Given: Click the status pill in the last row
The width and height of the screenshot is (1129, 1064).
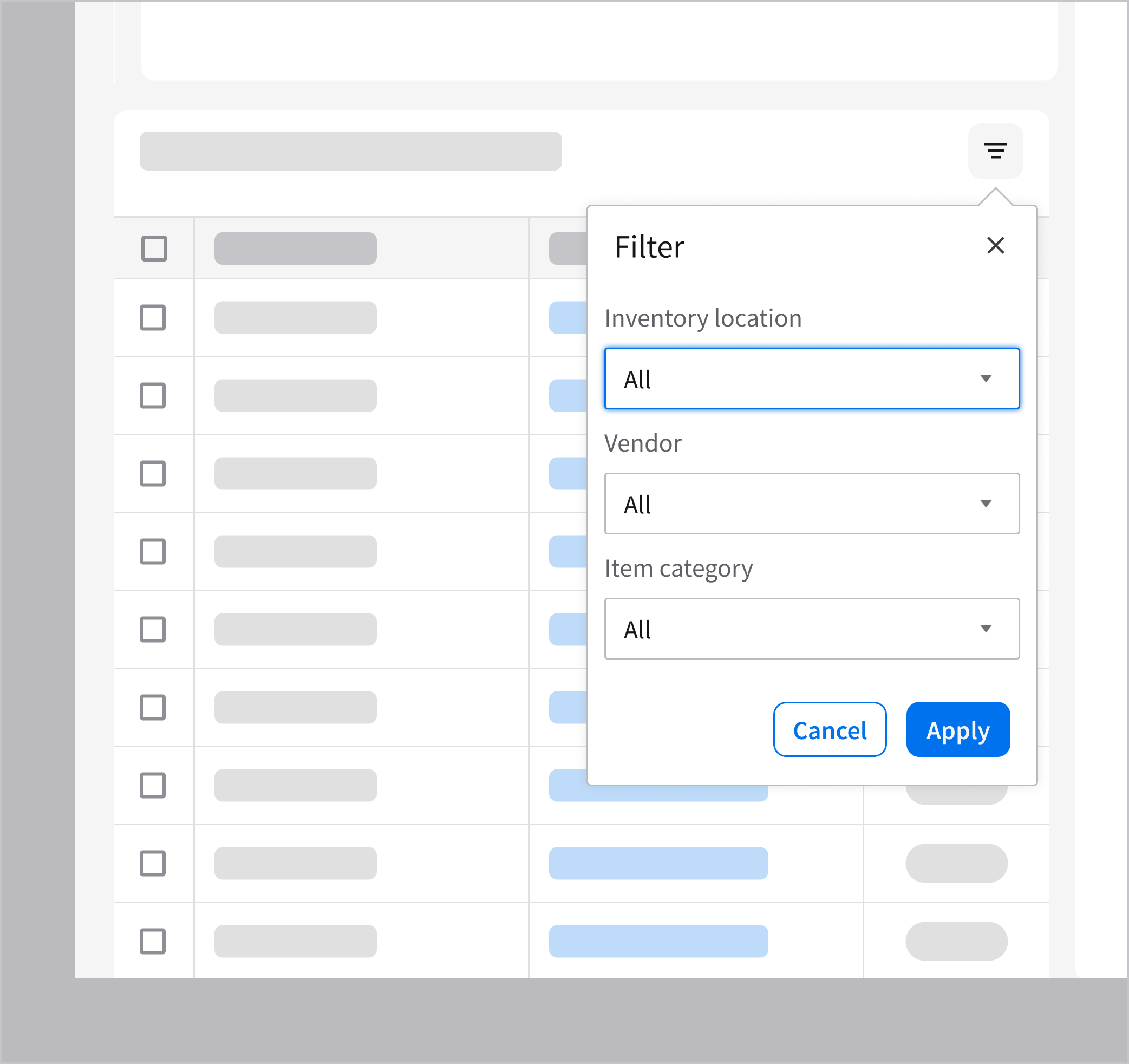Looking at the screenshot, I should (956, 942).
